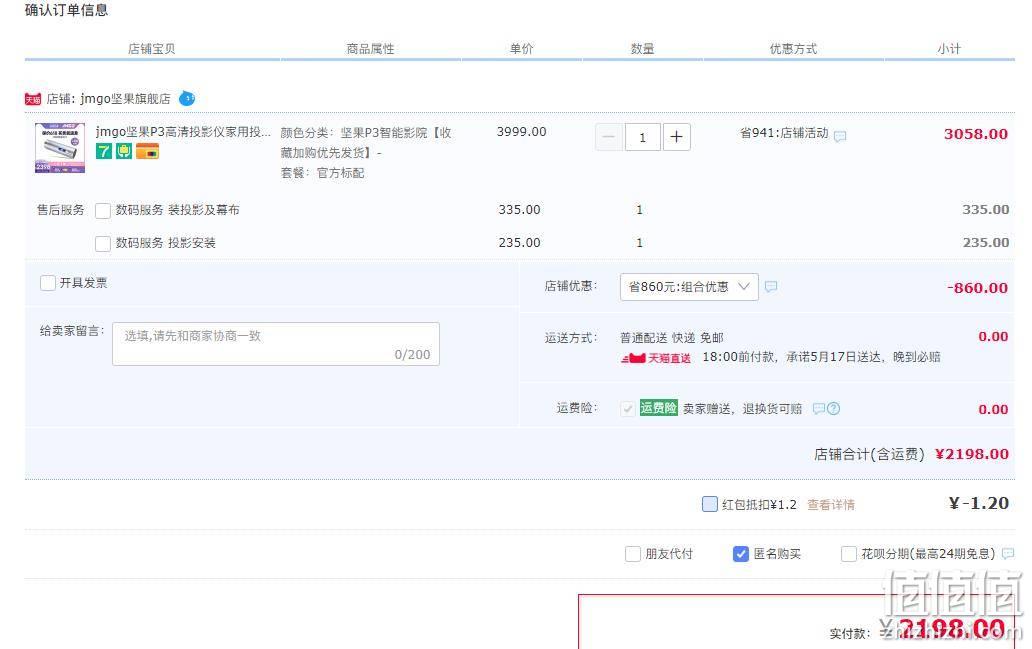Click the comment icon beside 省941:店铺活动
The width and height of the screenshot is (1032, 649).
click(840, 136)
